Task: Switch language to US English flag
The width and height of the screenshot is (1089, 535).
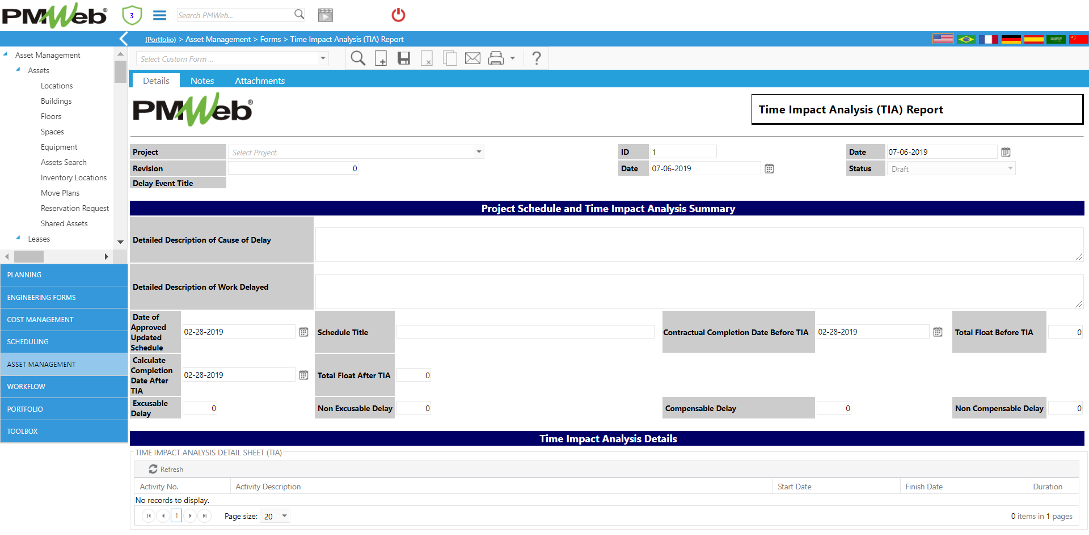Action: tap(942, 39)
